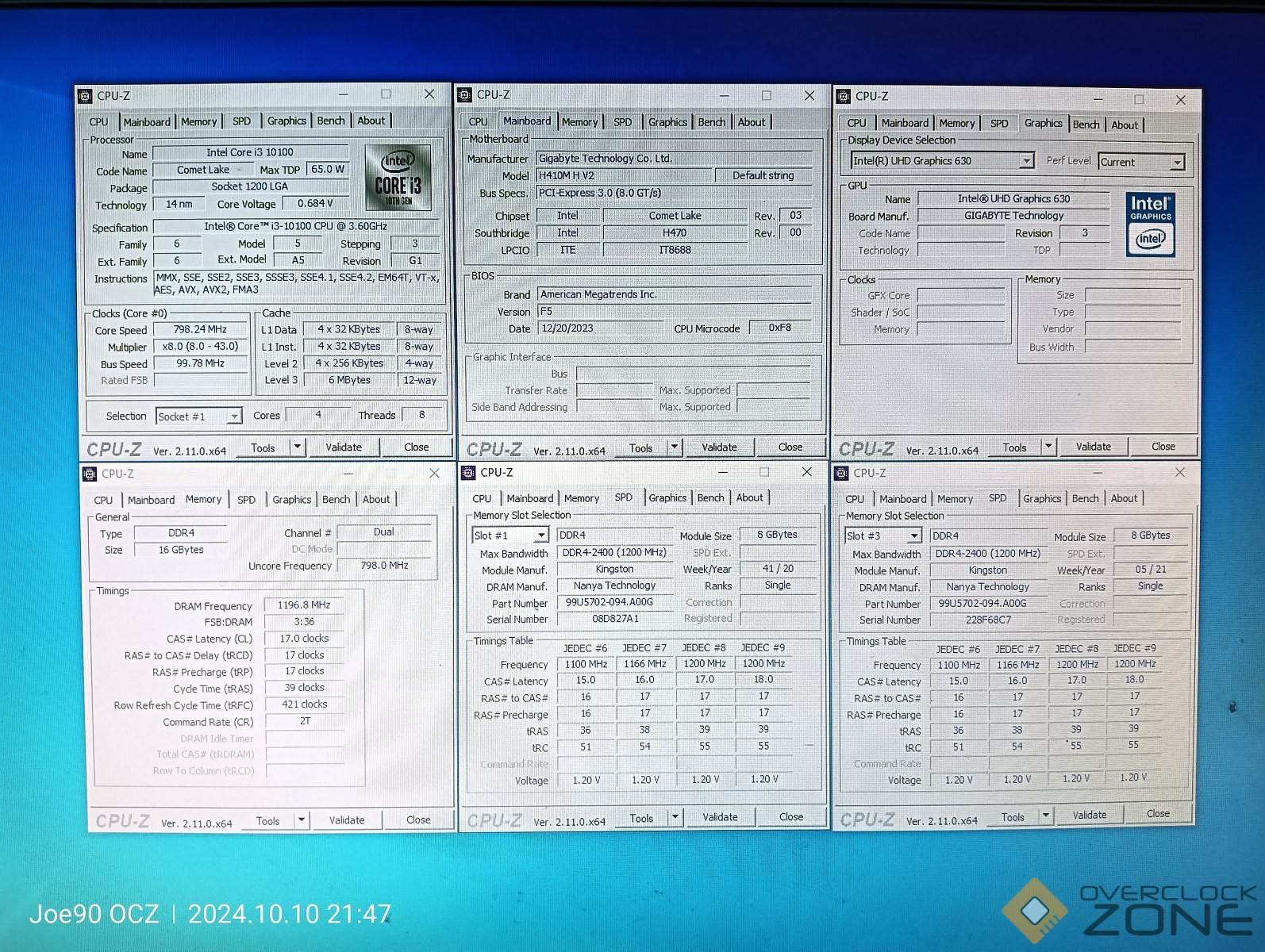Open SPD tab in the UHD Graphics 630 window
Screen dimensions: 1265x952
pos(999,124)
